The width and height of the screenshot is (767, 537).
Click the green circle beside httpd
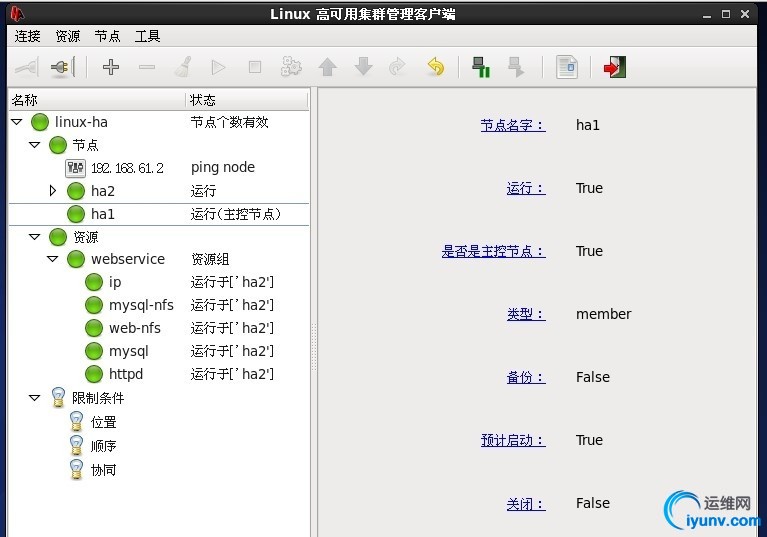pyautogui.click(x=94, y=374)
